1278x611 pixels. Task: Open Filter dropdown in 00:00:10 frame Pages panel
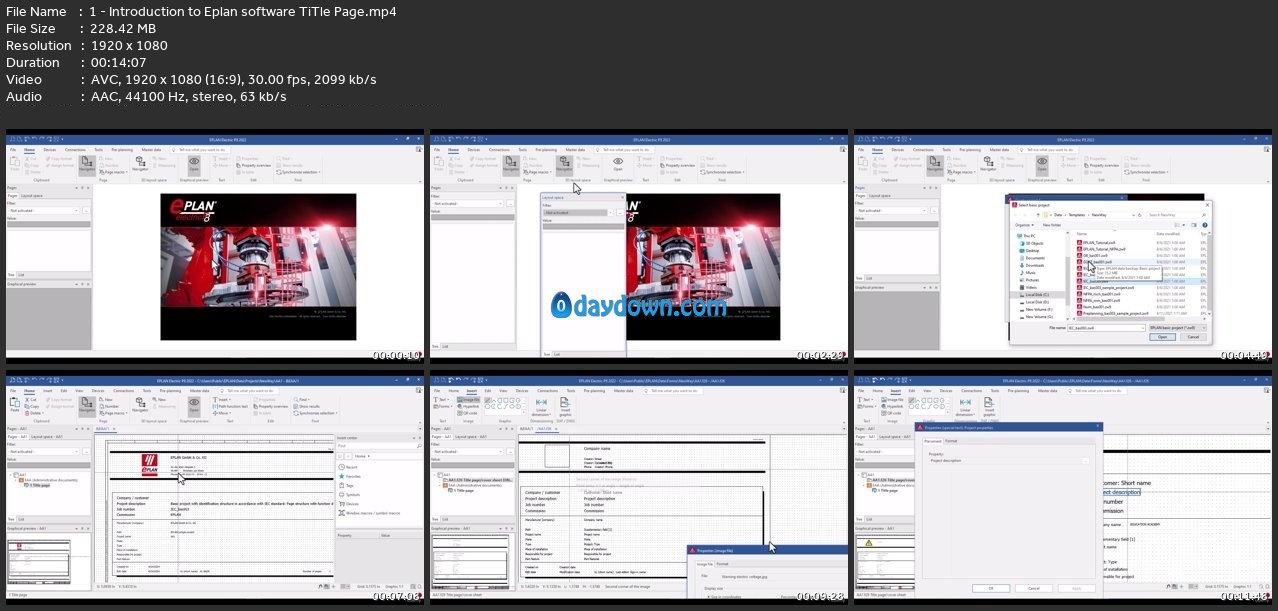coord(43,211)
